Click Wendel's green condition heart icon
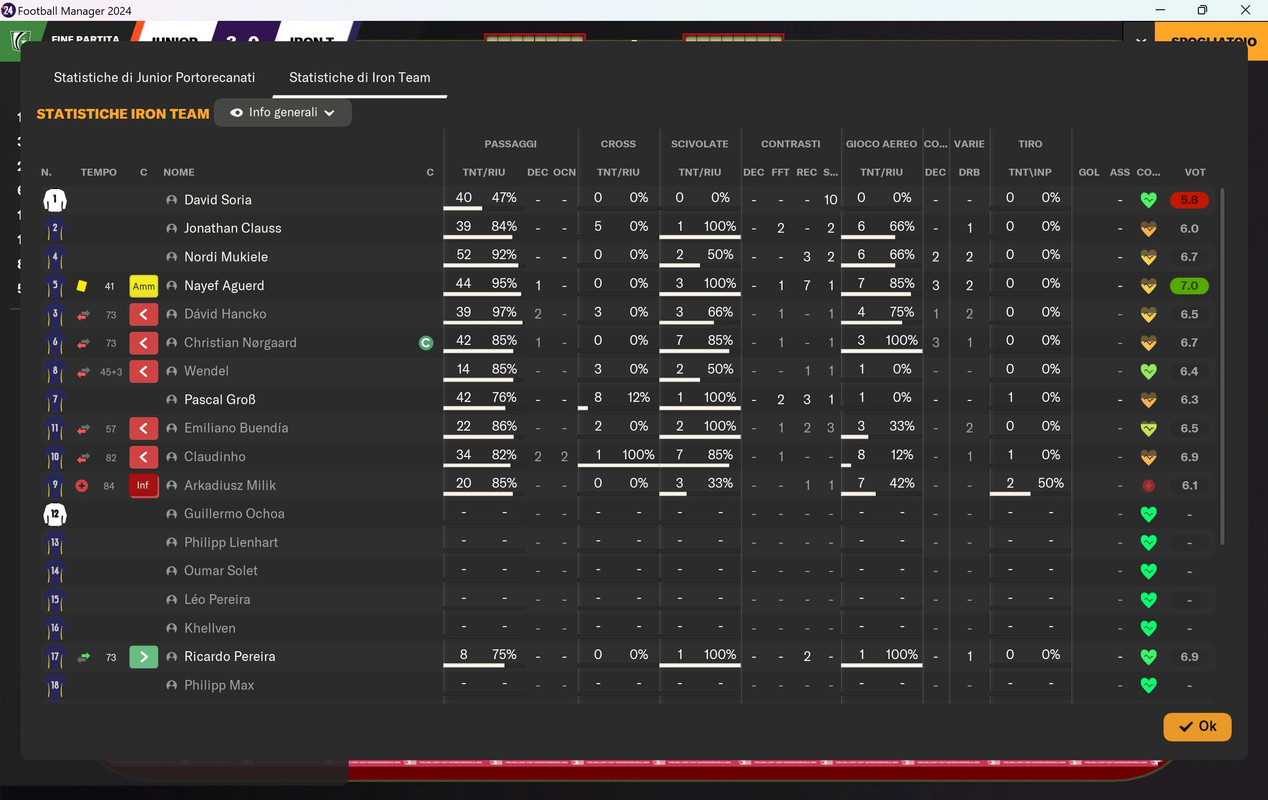The image size is (1268, 800). tap(1148, 371)
